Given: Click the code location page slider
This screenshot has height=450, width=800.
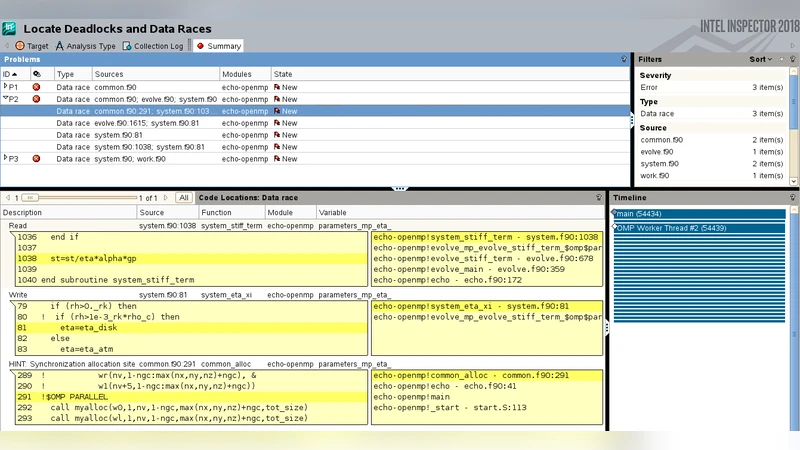Looking at the screenshot, I should 30,197.
